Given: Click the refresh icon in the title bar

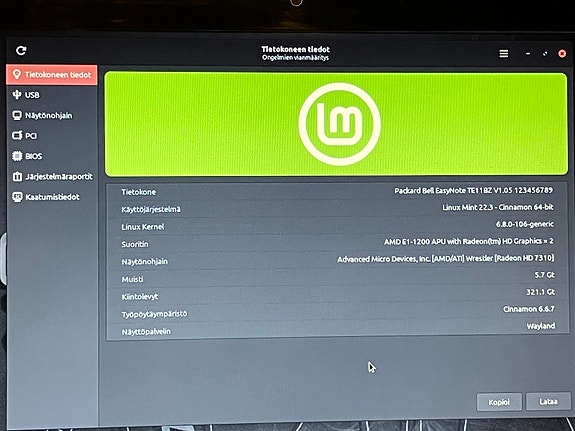Looking at the screenshot, I should (21, 51).
